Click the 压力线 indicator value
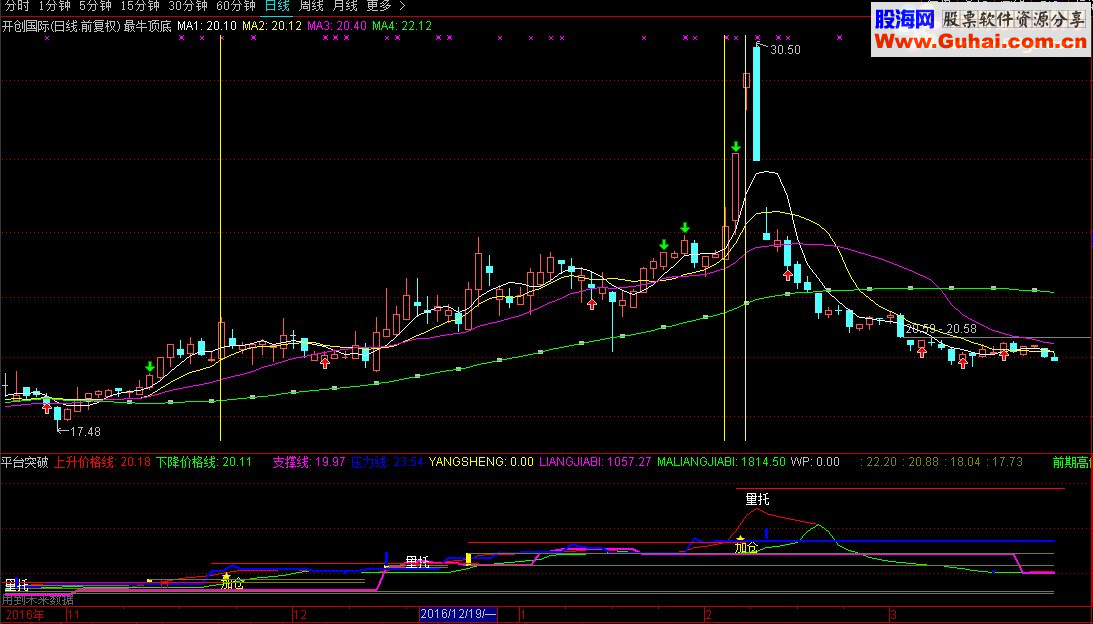Screen dimensions: 1093x624 pos(387,462)
